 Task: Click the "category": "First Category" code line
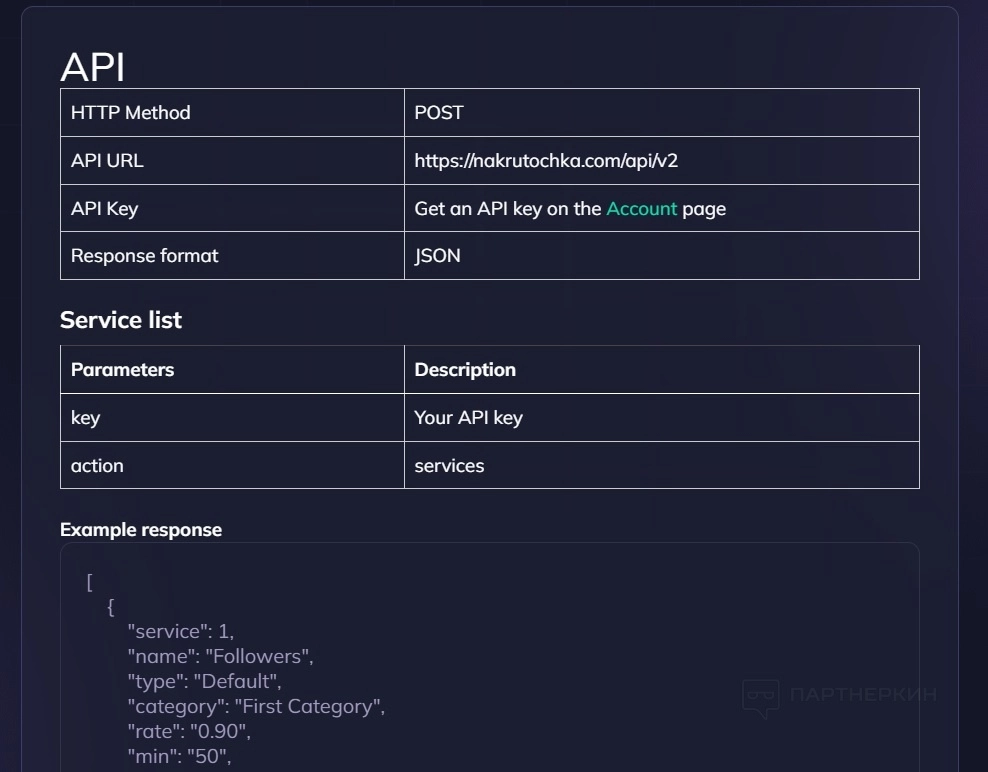coord(256,707)
